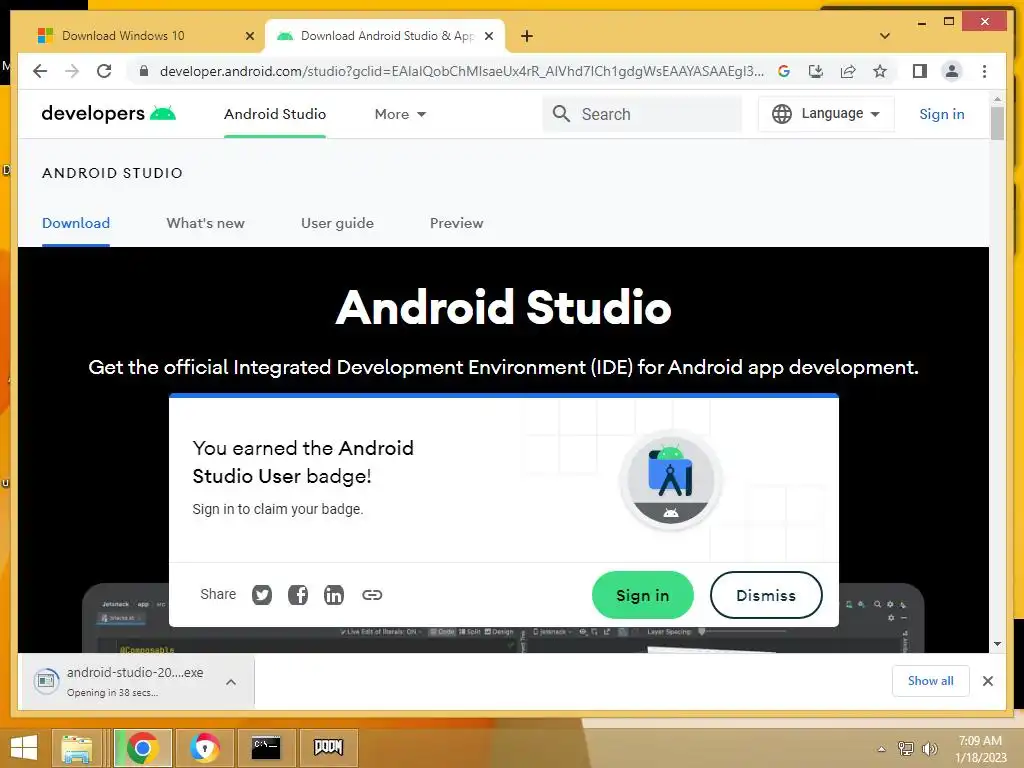
Task: Click Chrome icon in taskbar
Action: pyautogui.click(x=142, y=748)
